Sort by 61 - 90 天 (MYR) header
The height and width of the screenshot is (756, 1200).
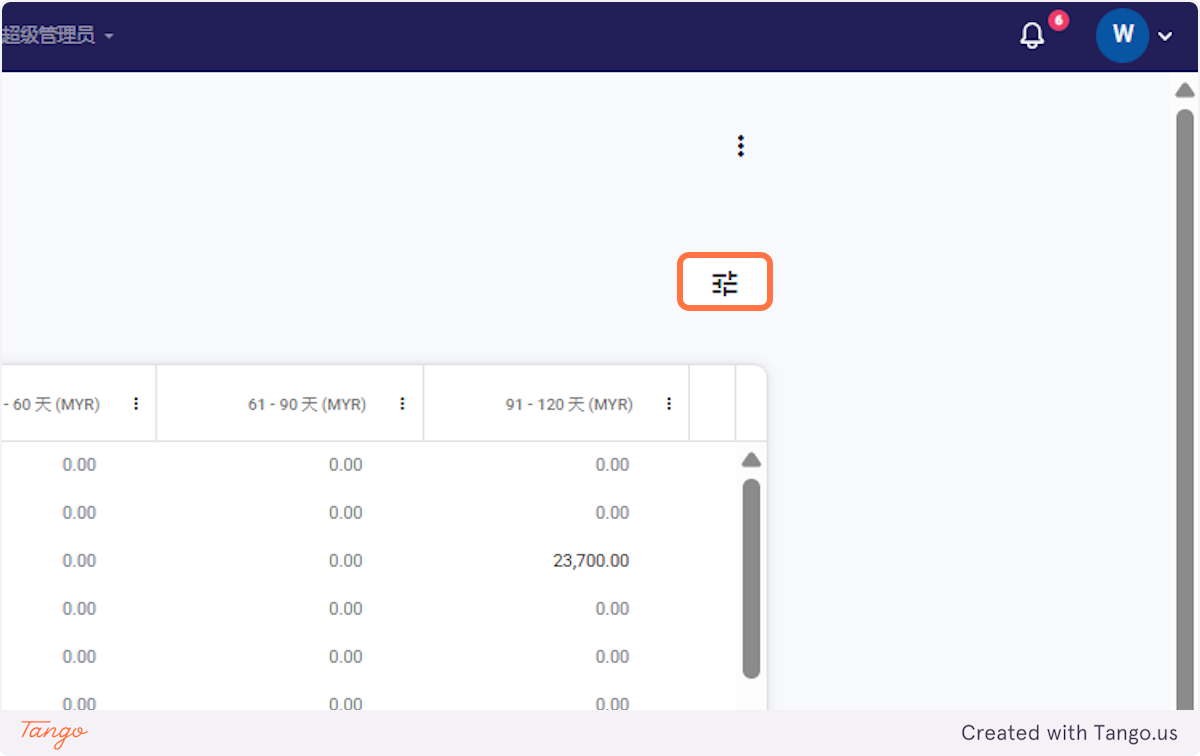(307, 405)
